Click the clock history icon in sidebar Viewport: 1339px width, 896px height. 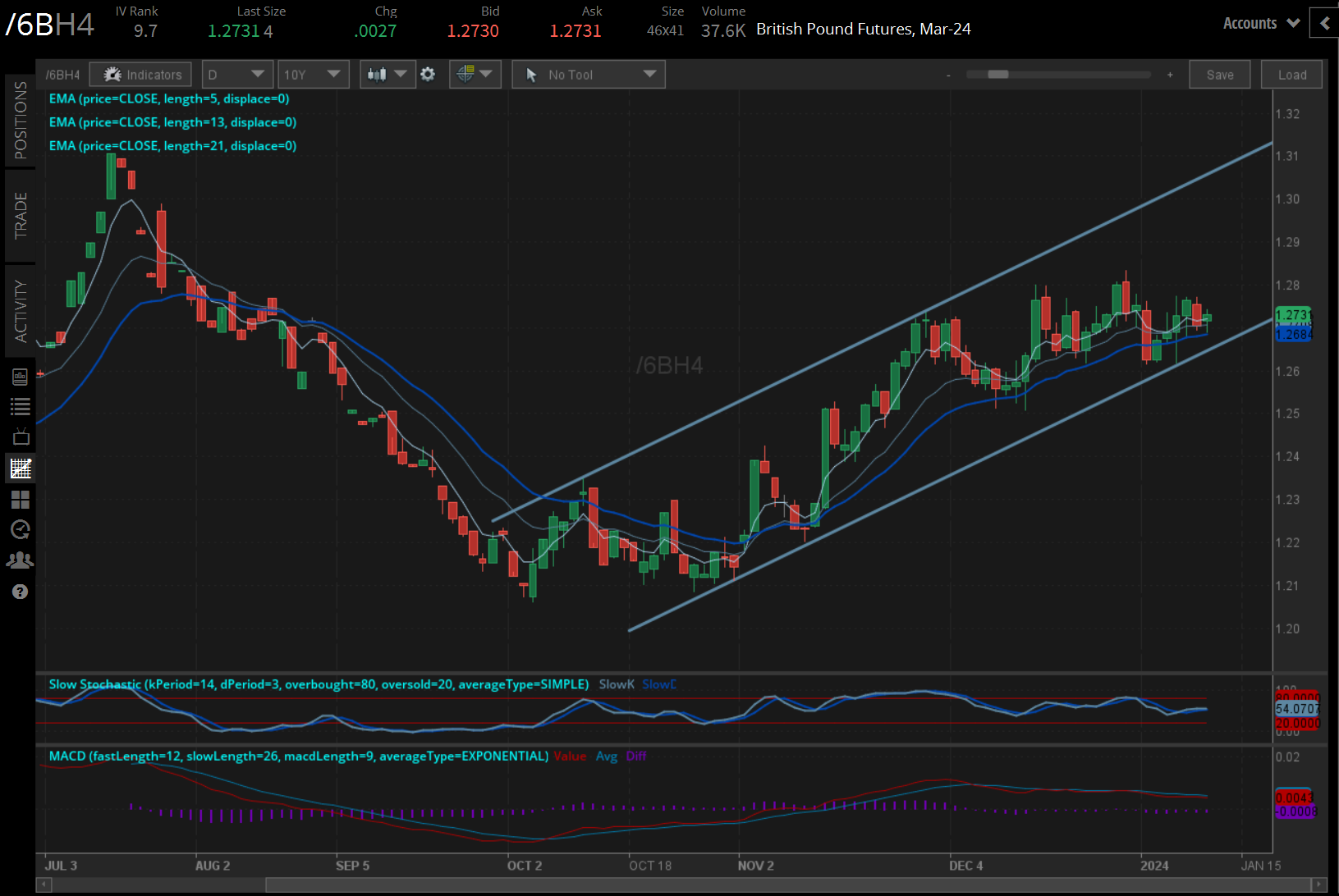(21, 530)
